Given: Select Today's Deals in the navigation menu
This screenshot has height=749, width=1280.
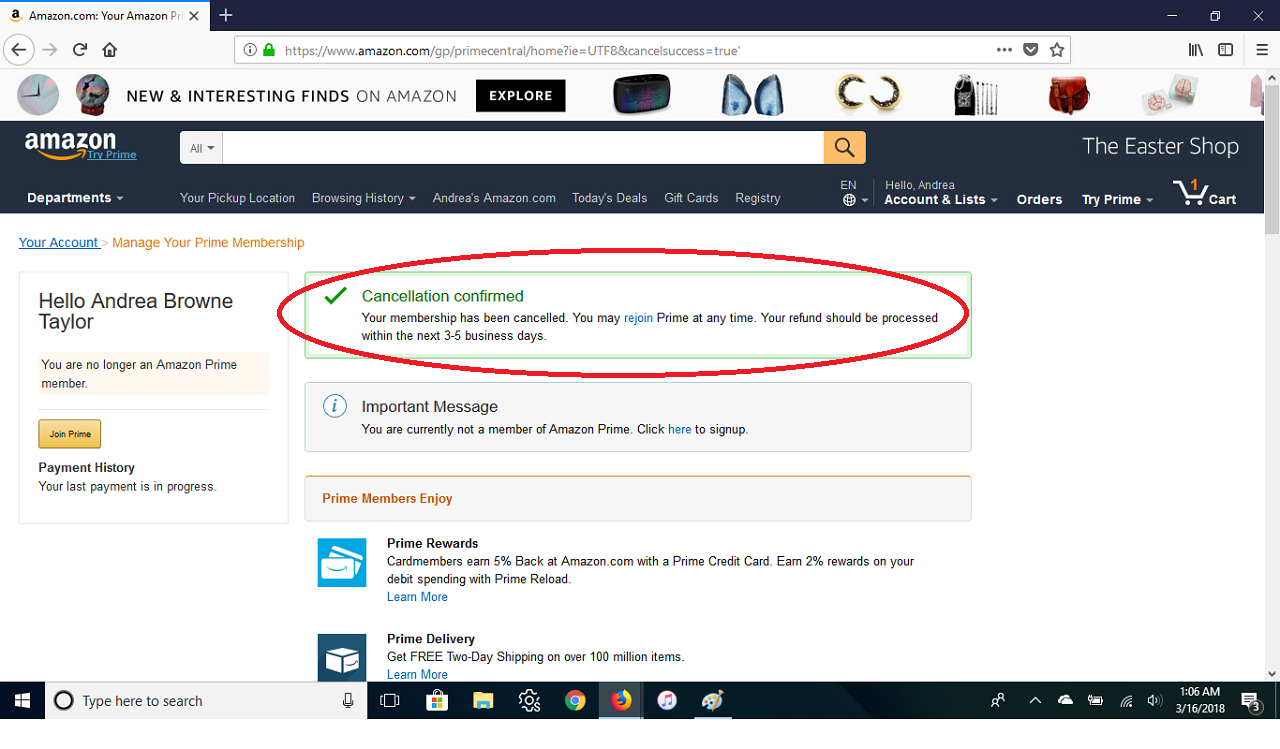Looking at the screenshot, I should 609,198.
